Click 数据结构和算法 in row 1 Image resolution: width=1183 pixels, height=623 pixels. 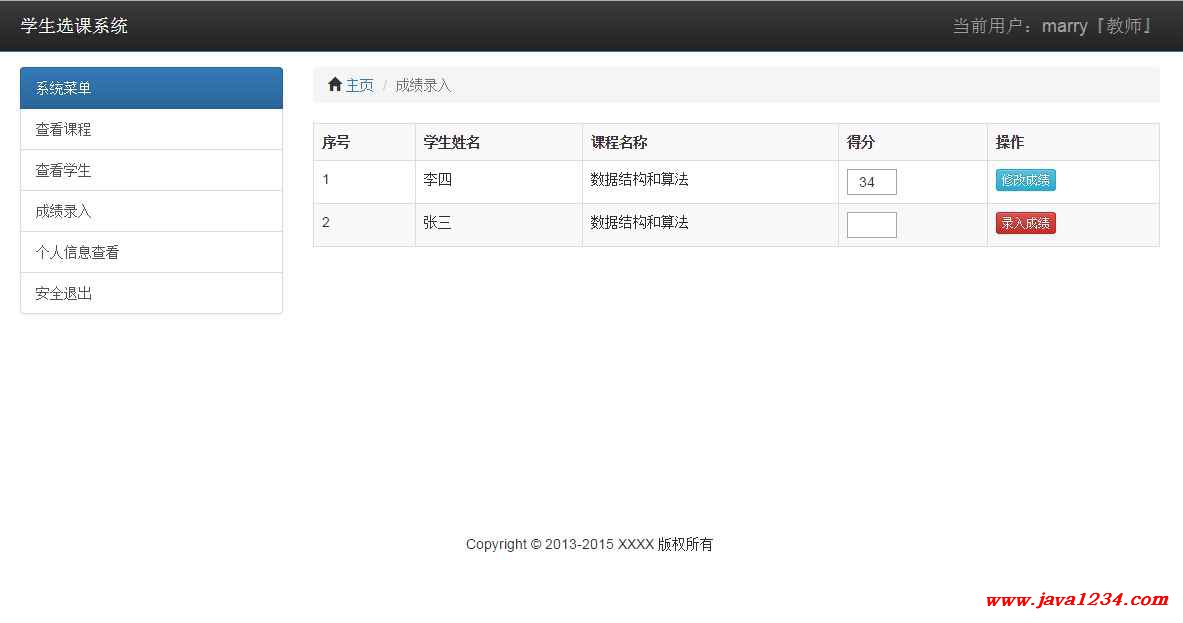pos(640,180)
